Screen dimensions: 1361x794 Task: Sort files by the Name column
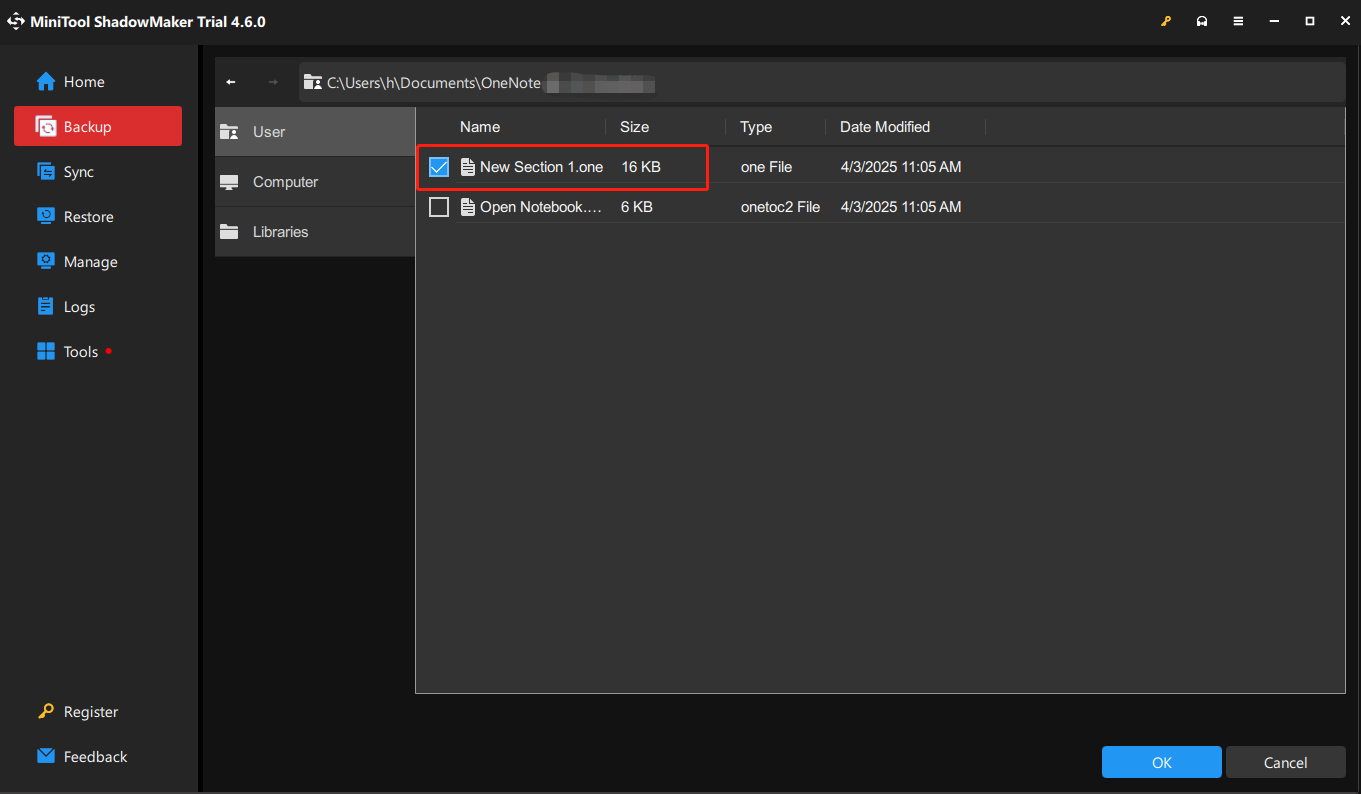480,127
